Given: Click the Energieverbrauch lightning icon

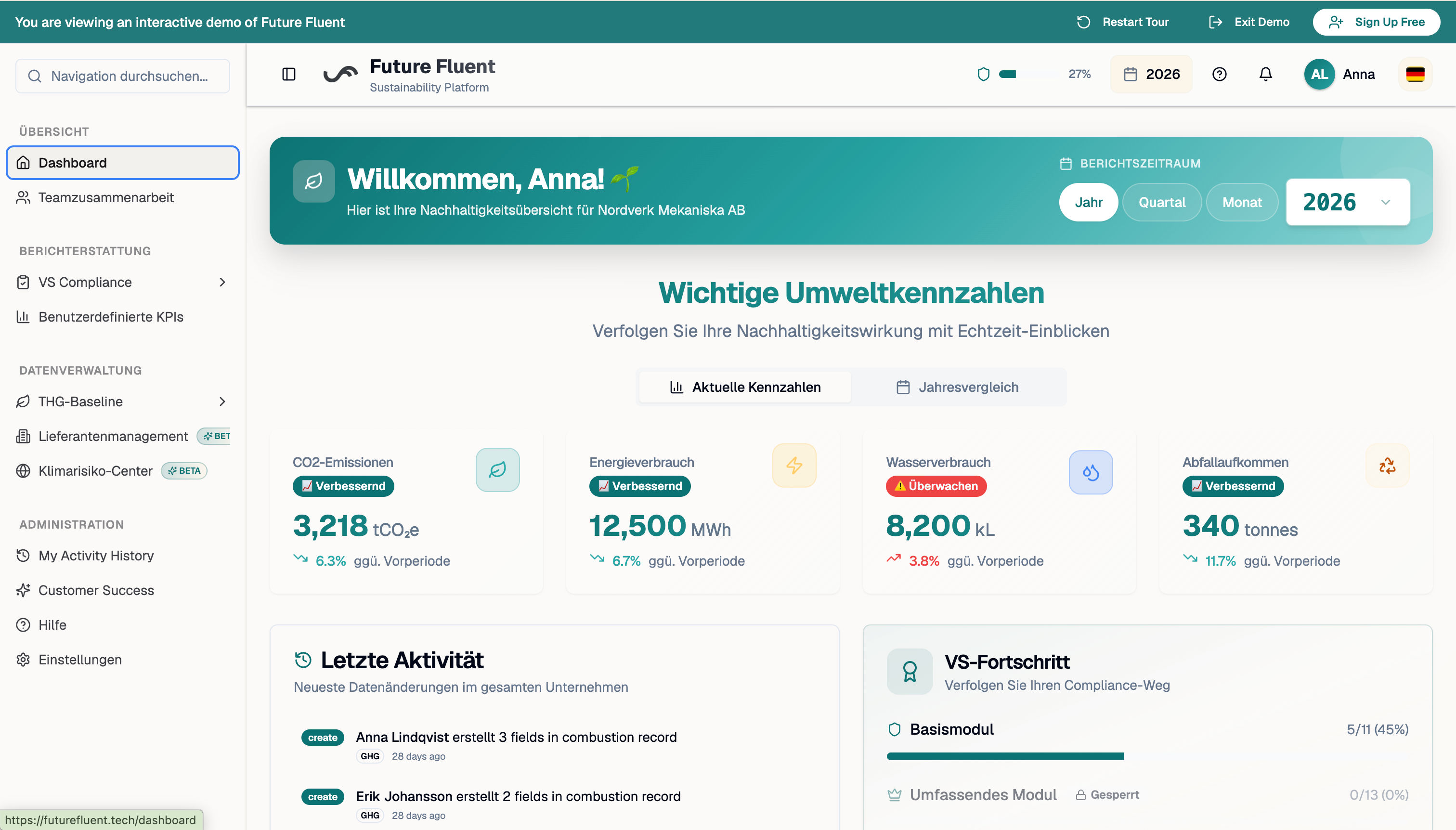Looking at the screenshot, I should (794, 465).
